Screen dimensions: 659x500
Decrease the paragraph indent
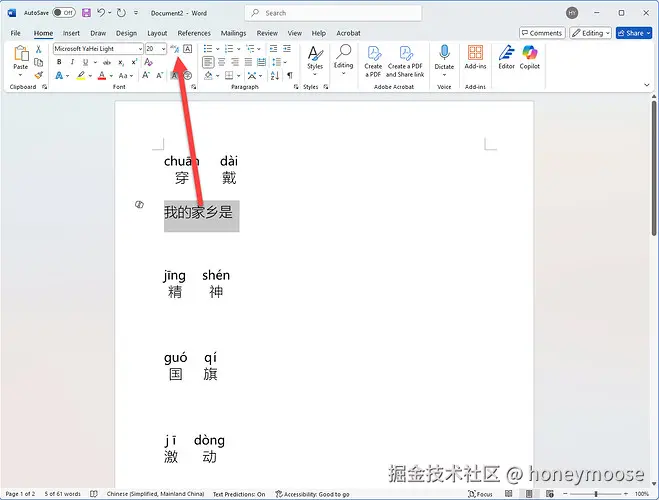click(273, 49)
